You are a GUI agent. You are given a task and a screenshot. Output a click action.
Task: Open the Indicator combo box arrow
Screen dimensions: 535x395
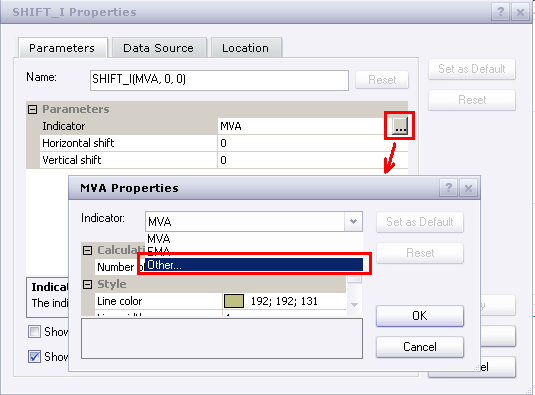(x=353, y=221)
